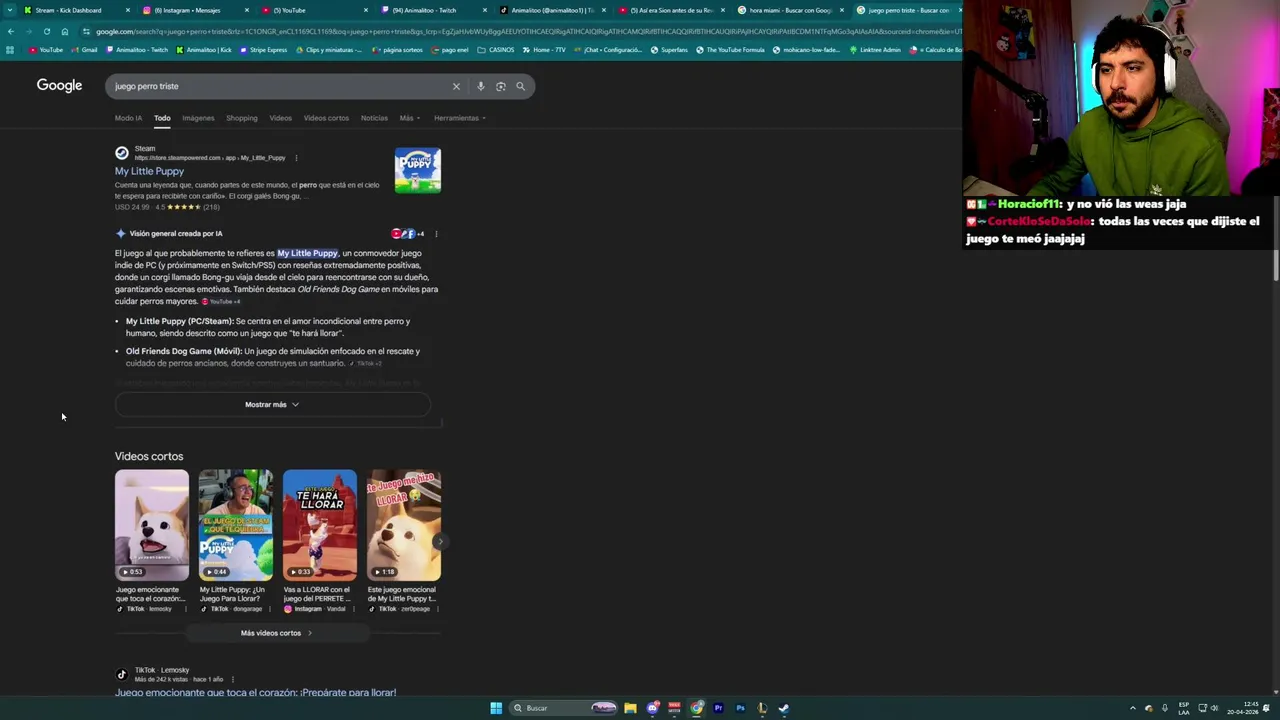Select the Noticias search tab
Viewport: 1280px width, 720px height.
coord(374,118)
